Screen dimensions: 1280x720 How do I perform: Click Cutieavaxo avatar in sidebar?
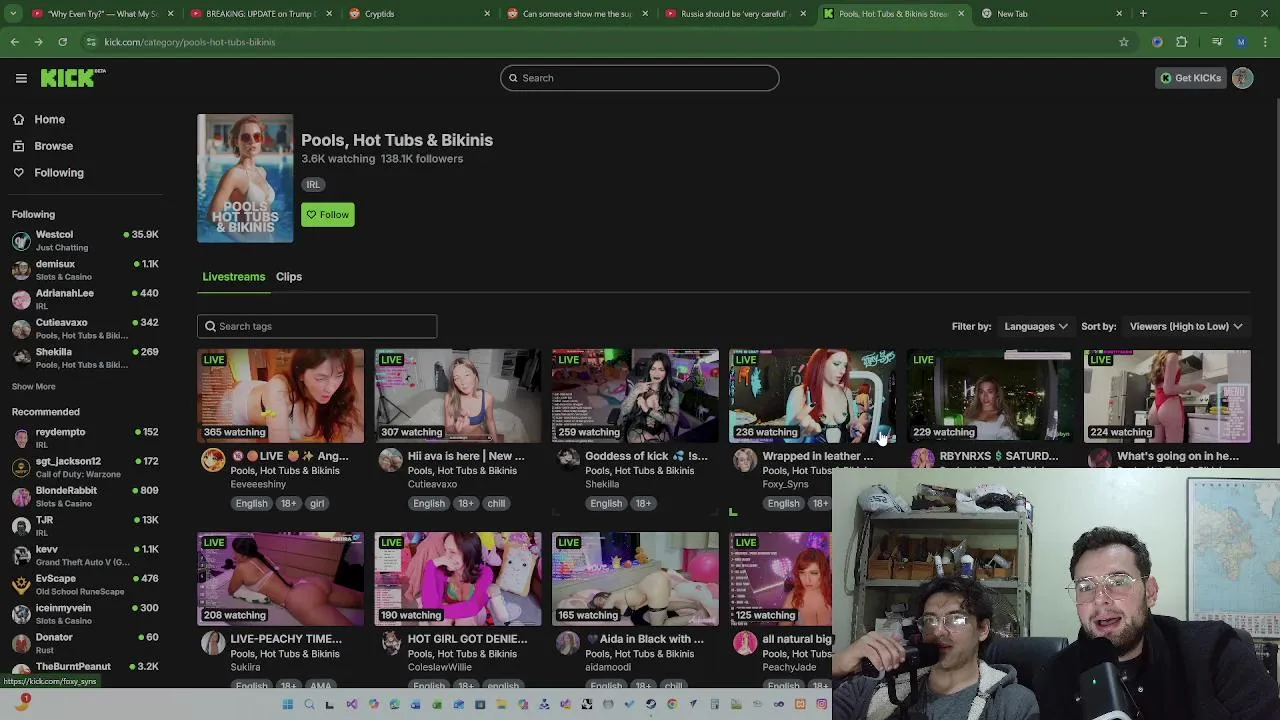[x=21, y=328]
